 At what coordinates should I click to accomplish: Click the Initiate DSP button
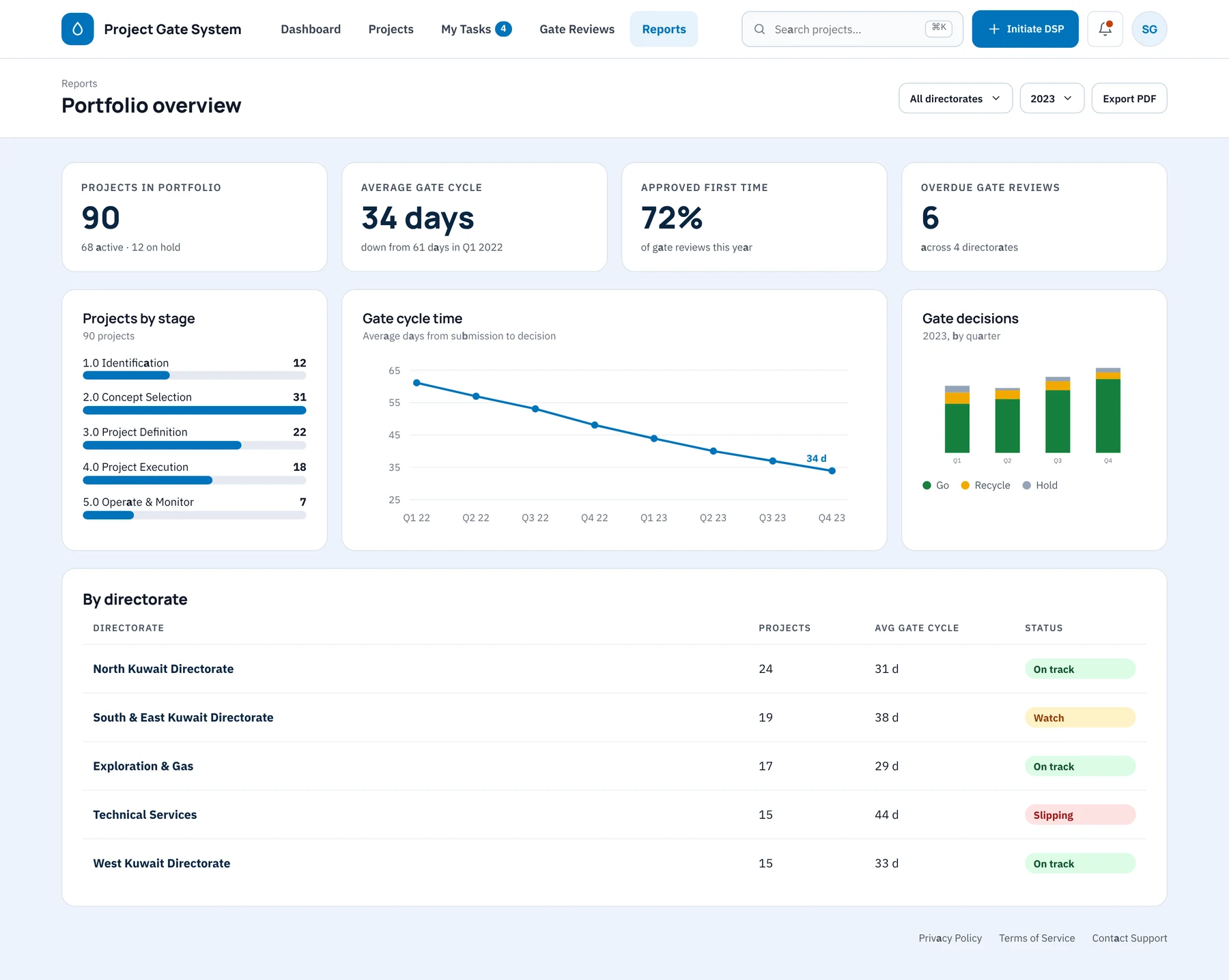pos(1025,29)
